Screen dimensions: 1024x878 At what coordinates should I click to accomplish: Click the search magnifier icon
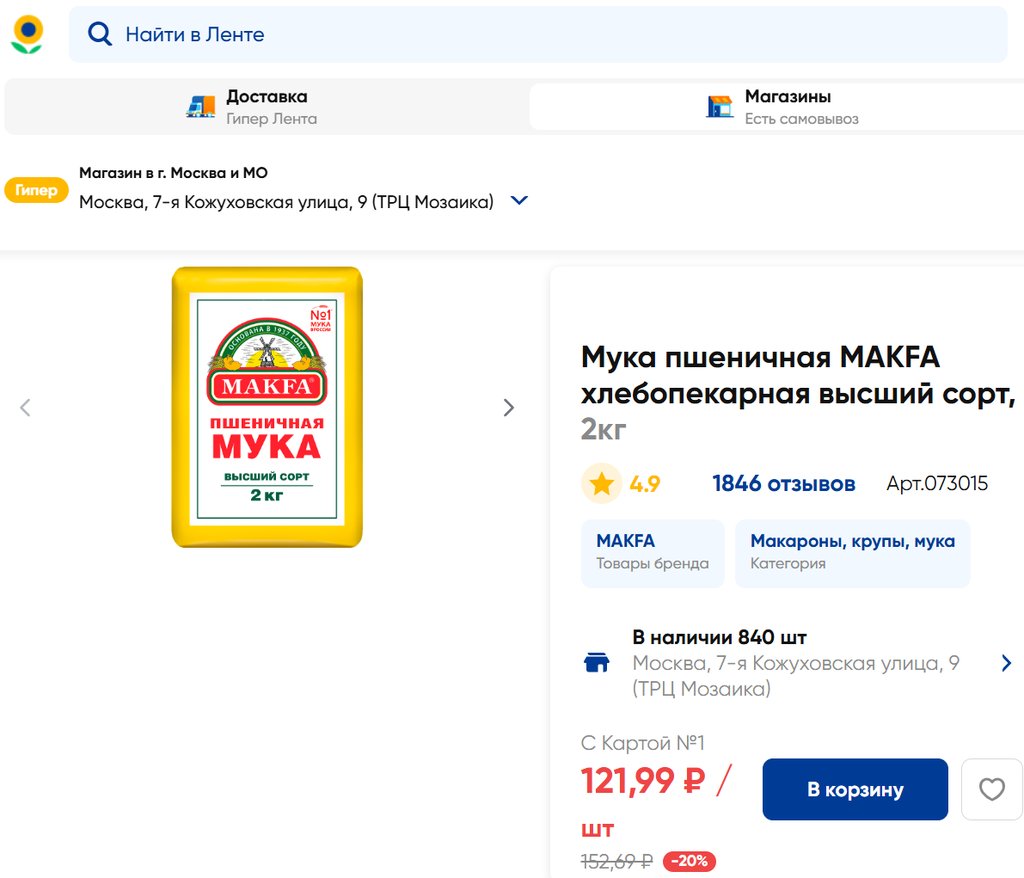[100, 34]
